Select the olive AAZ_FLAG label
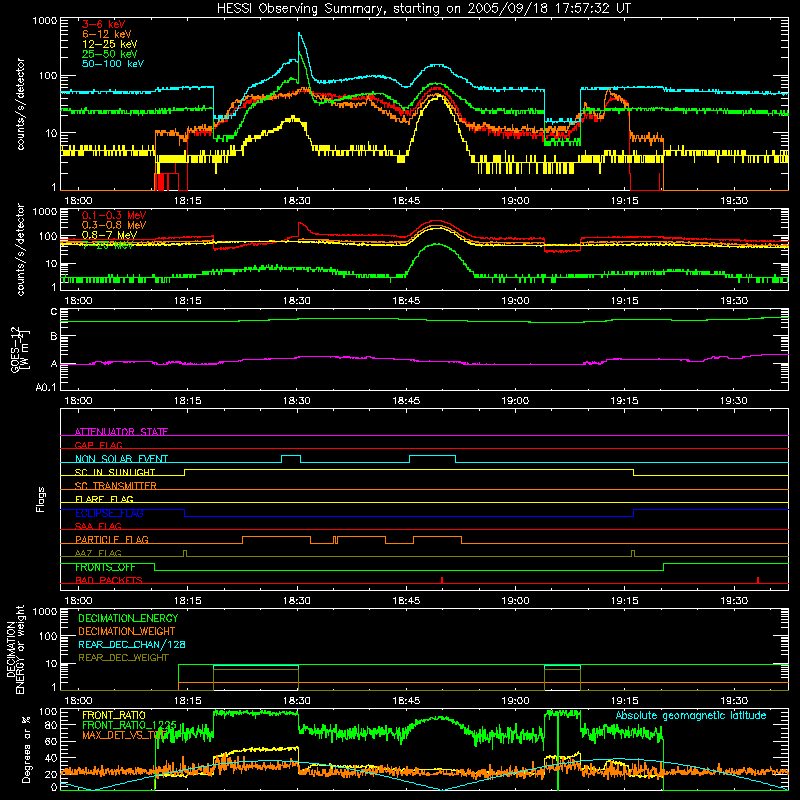 (x=98, y=553)
